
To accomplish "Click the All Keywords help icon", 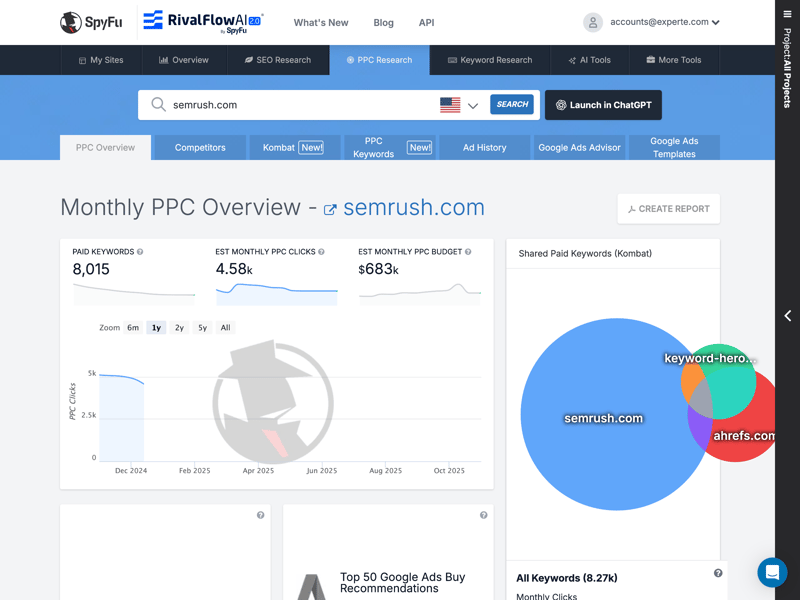I will (718, 573).
